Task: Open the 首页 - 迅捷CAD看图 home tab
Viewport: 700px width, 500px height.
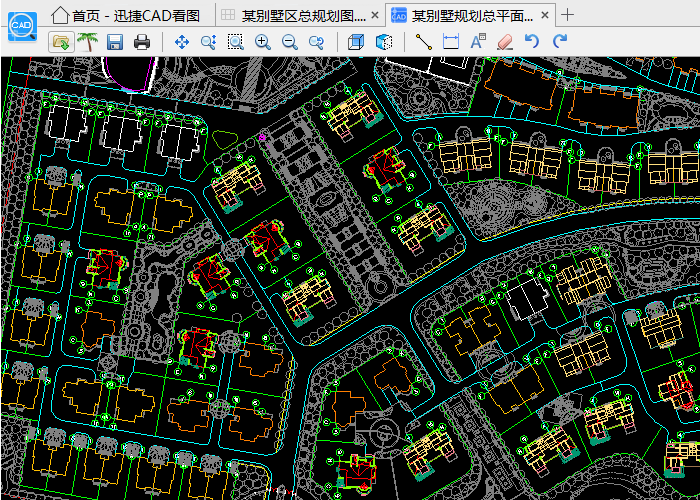Action: pyautogui.click(x=126, y=16)
